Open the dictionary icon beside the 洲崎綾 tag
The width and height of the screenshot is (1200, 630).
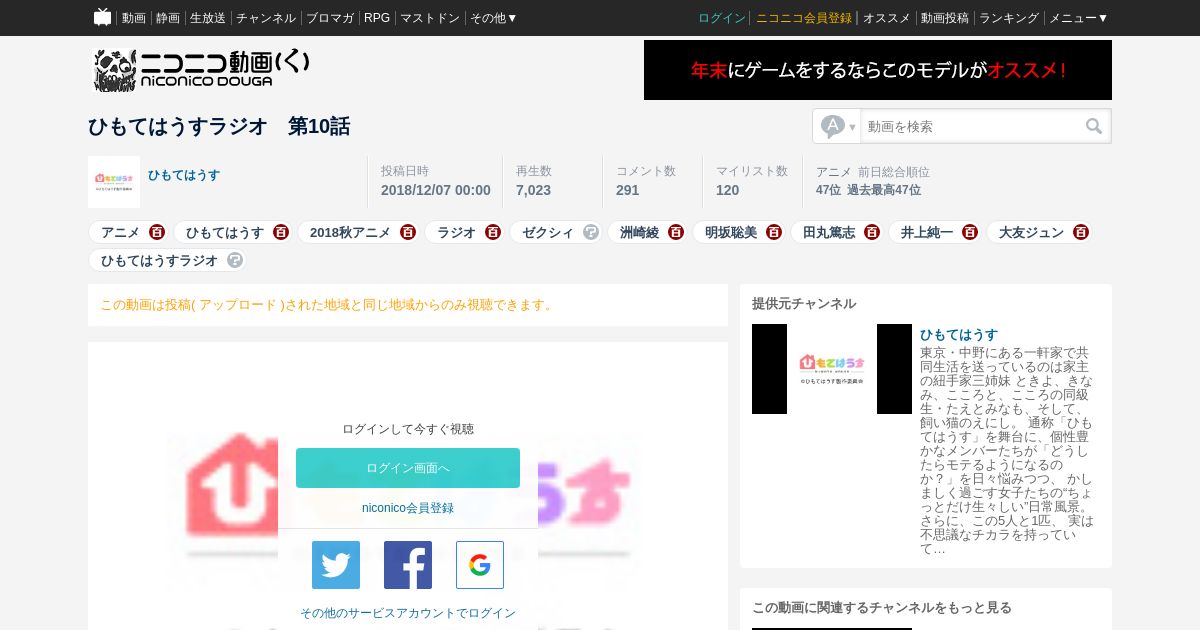click(x=676, y=232)
